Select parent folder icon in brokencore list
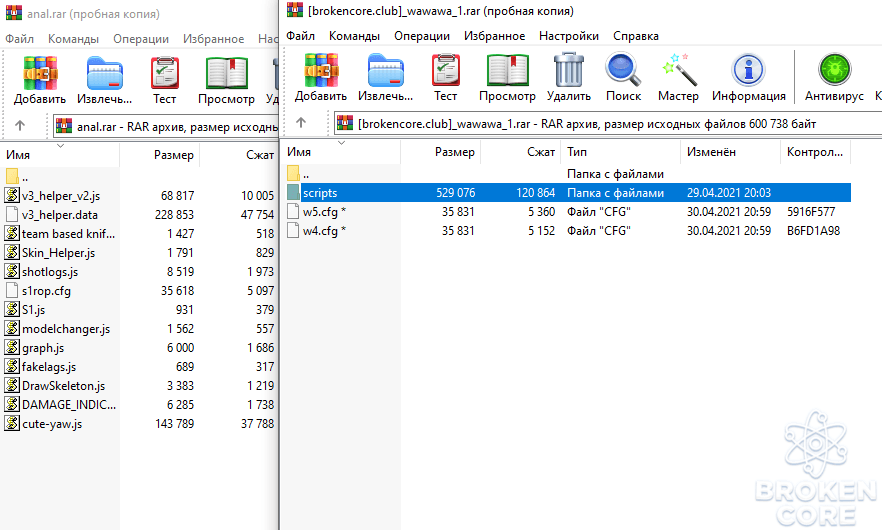Image resolution: width=882 pixels, height=530 pixels. pyautogui.click(x=293, y=173)
